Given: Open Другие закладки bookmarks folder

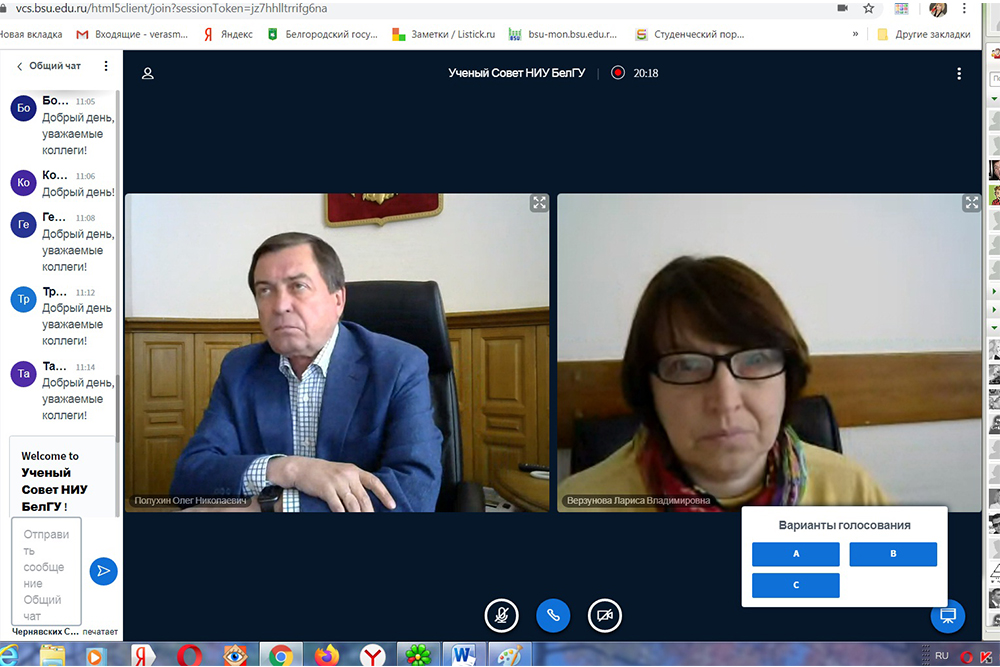Looking at the screenshot, I should 923,34.
